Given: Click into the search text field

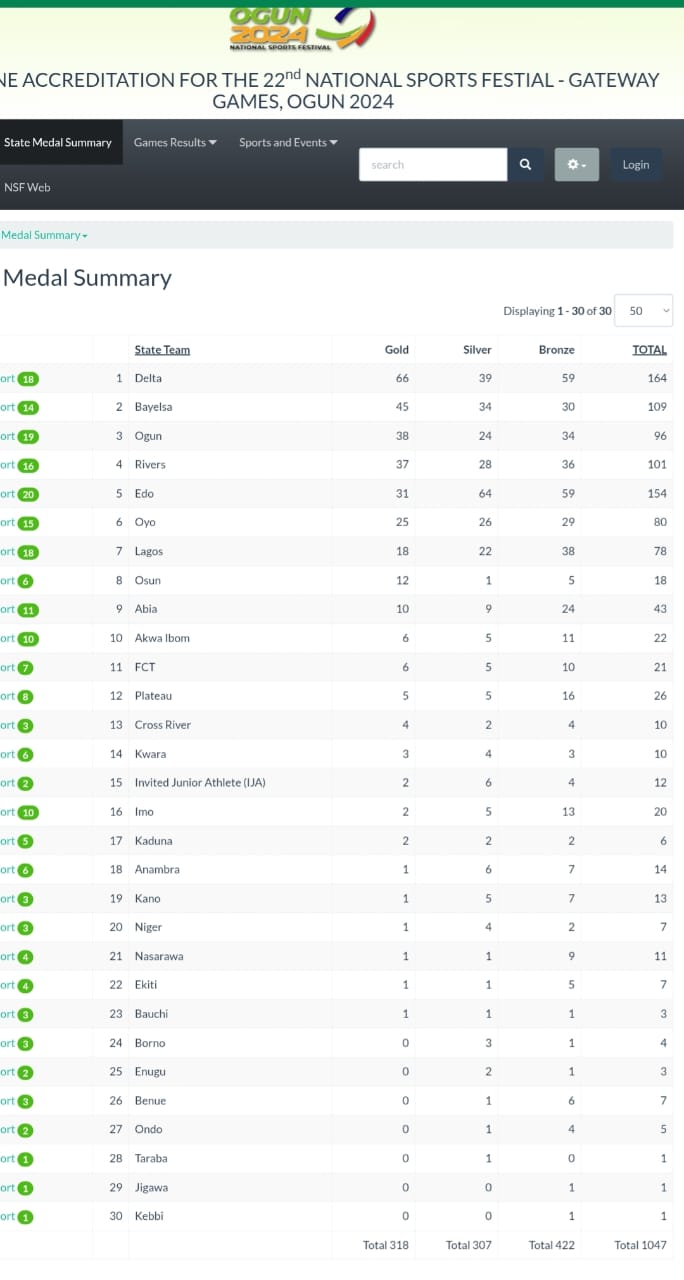Looking at the screenshot, I should pos(433,165).
